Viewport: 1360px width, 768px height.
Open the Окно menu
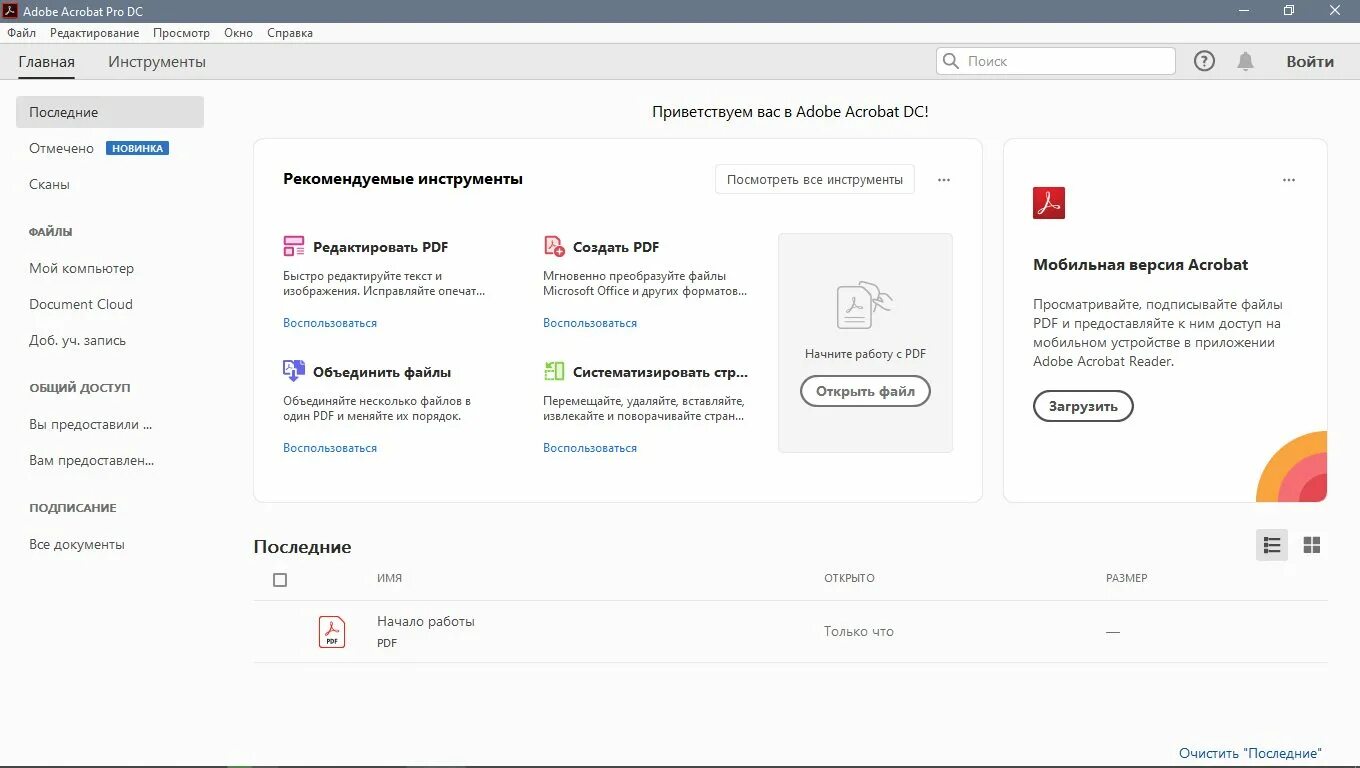point(238,33)
